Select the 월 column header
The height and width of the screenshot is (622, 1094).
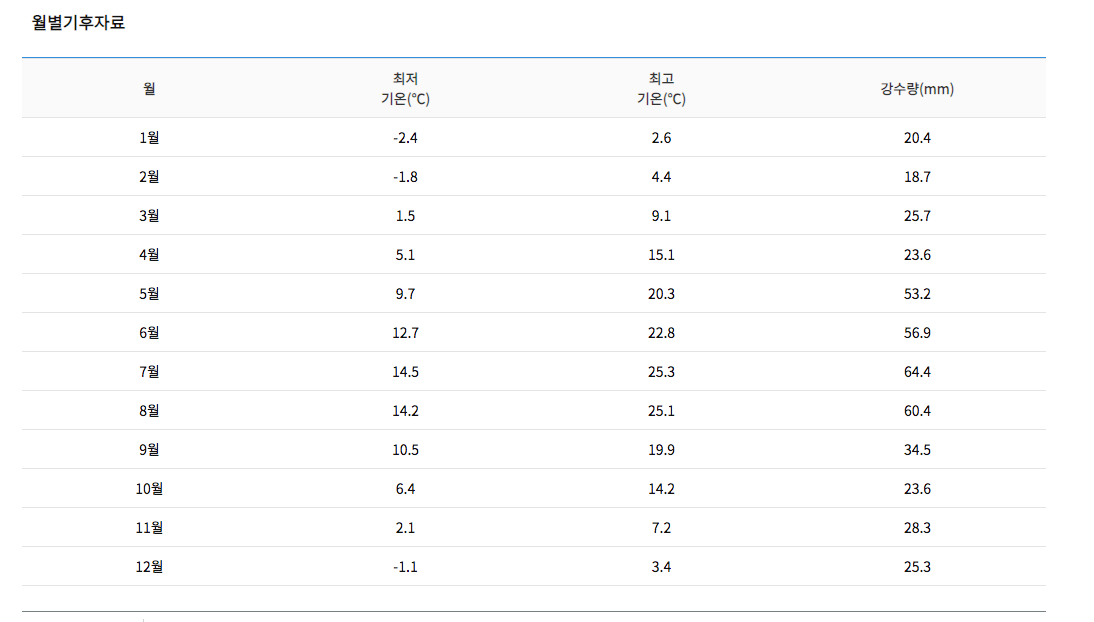tap(149, 89)
